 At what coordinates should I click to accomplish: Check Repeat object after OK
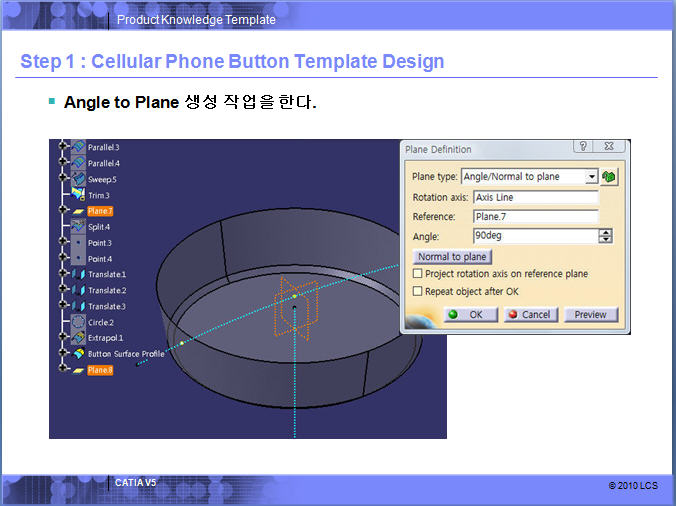coord(418,291)
